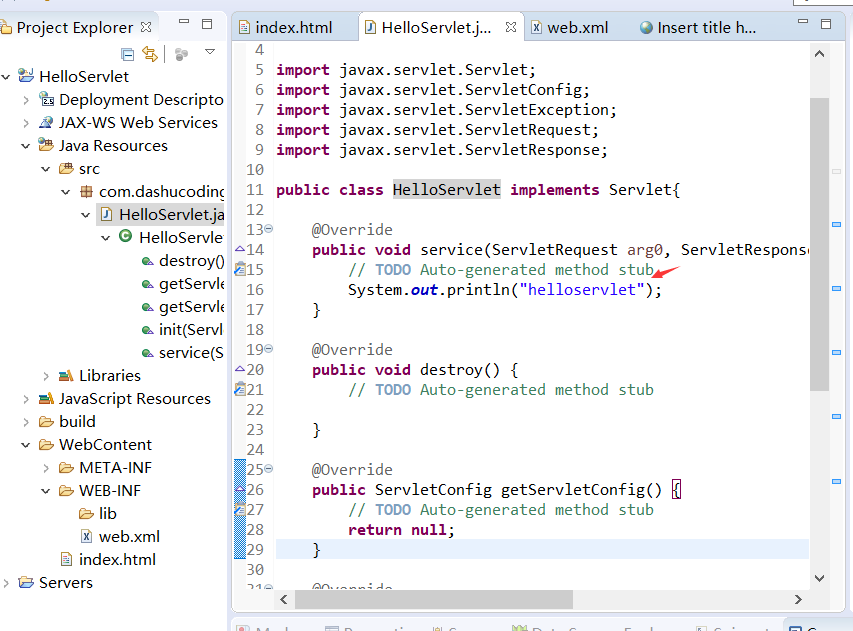Image resolution: width=853 pixels, height=631 pixels.
Task: Click editor vertical scrollbar down arrow
Action: tap(820, 578)
